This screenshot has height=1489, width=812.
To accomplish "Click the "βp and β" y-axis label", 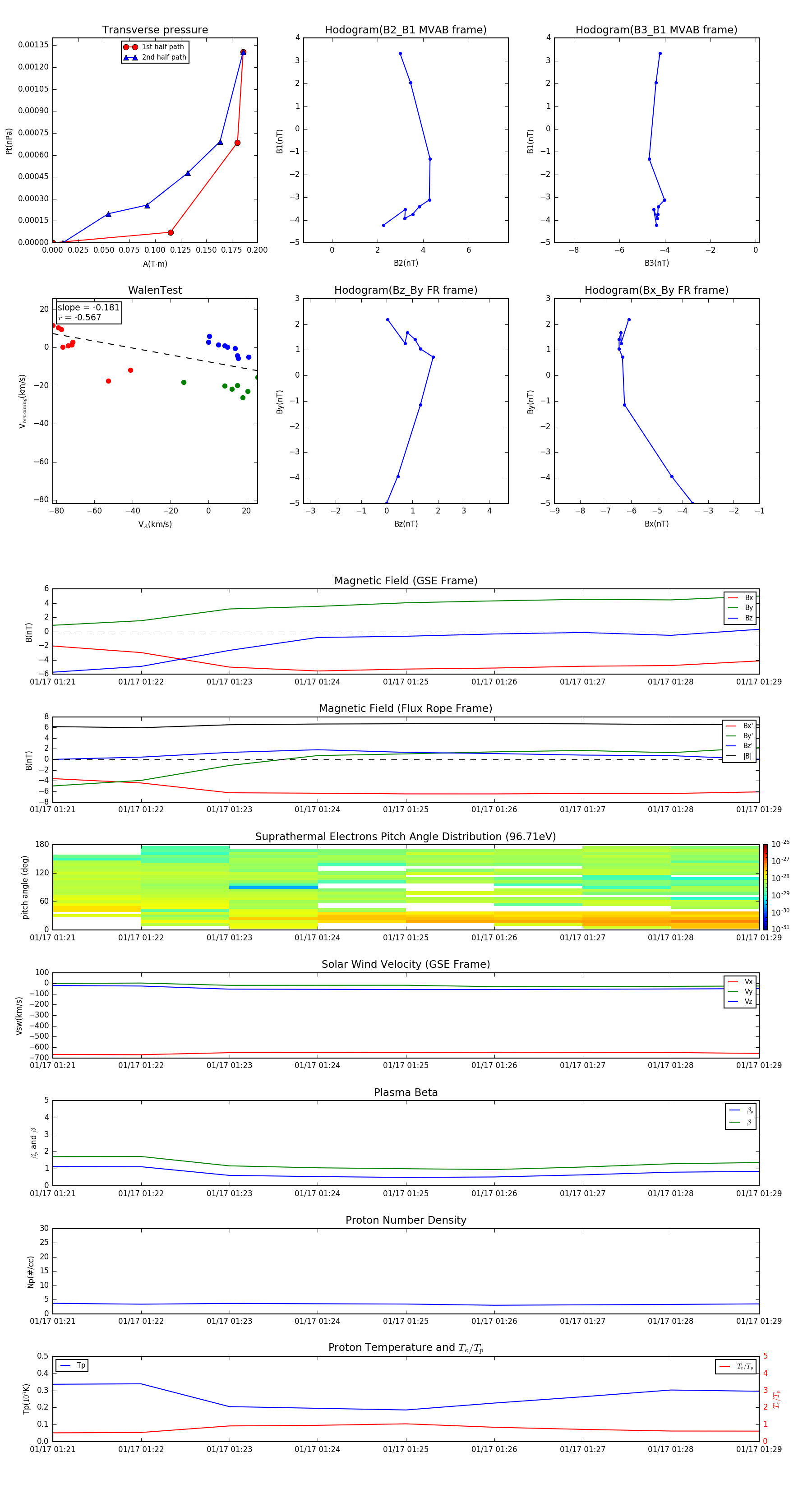I will pyautogui.click(x=33, y=1143).
